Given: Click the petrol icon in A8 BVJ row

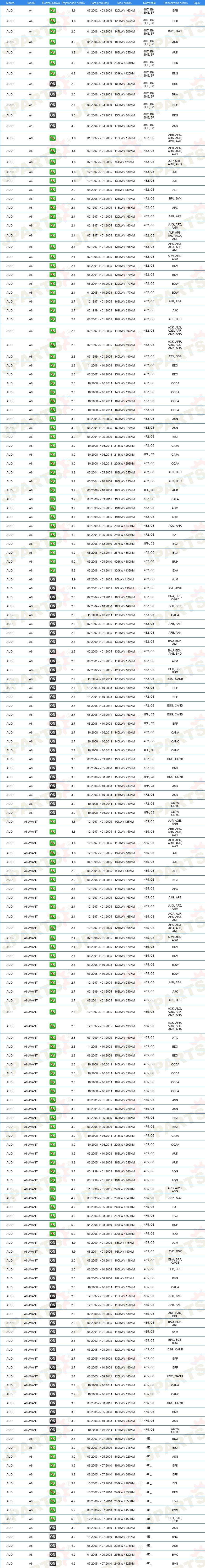Looking at the screenshot, I should (53, 1501).
